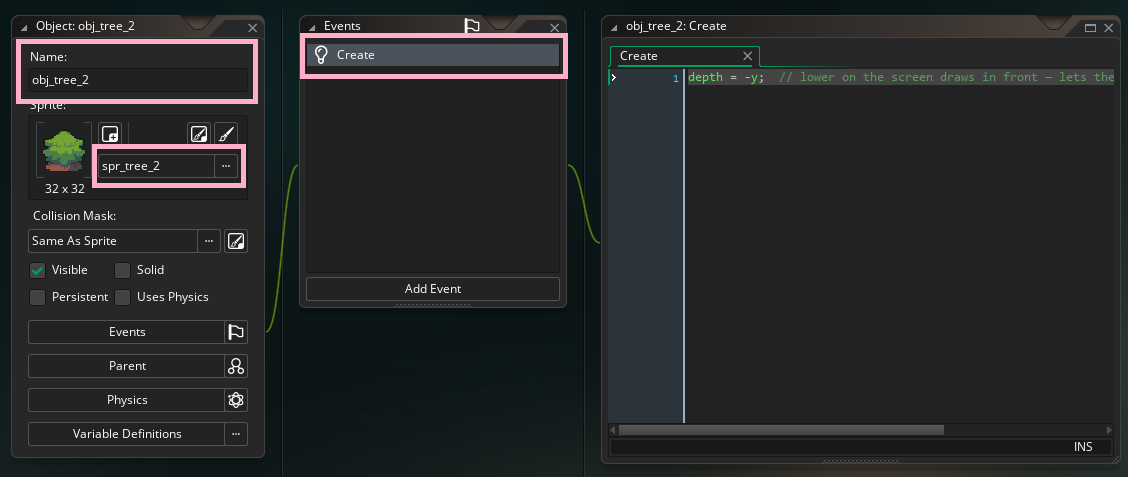Viewport: 1128px width, 477px height.
Task: Collapse the obj_tree_2: Create code panel
Action: pyautogui.click(x=614, y=27)
